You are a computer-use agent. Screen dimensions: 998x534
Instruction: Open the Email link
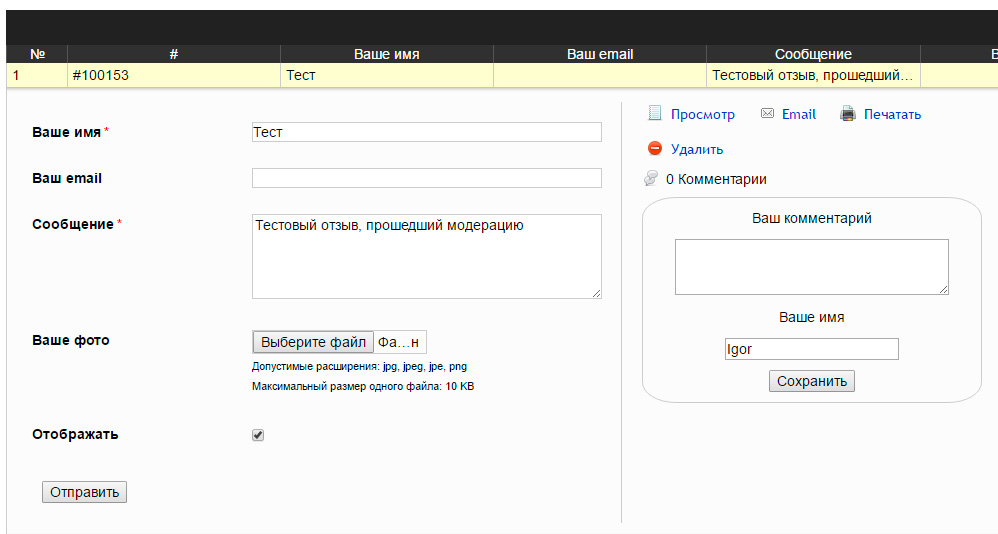coord(798,115)
